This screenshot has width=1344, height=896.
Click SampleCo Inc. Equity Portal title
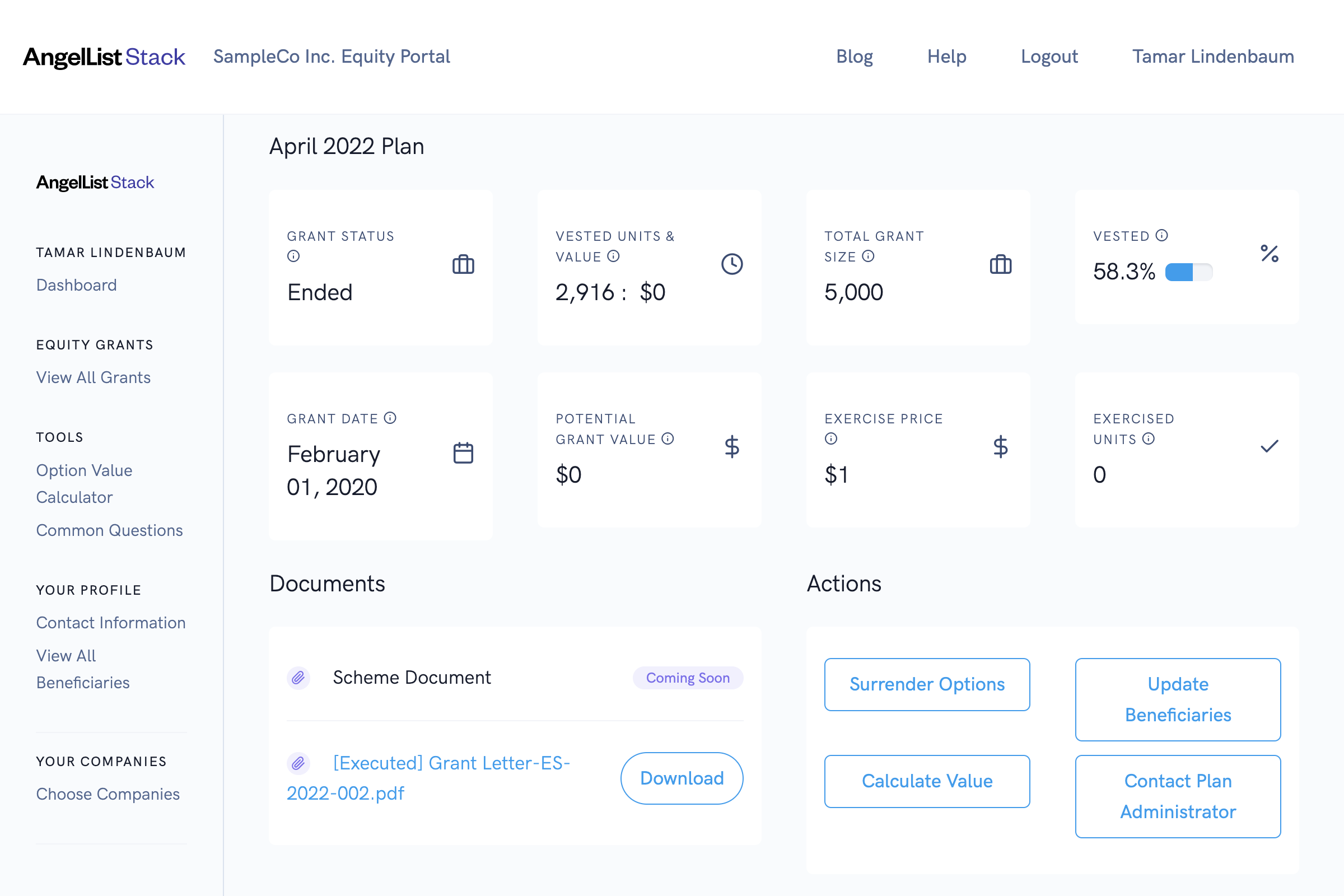point(332,57)
